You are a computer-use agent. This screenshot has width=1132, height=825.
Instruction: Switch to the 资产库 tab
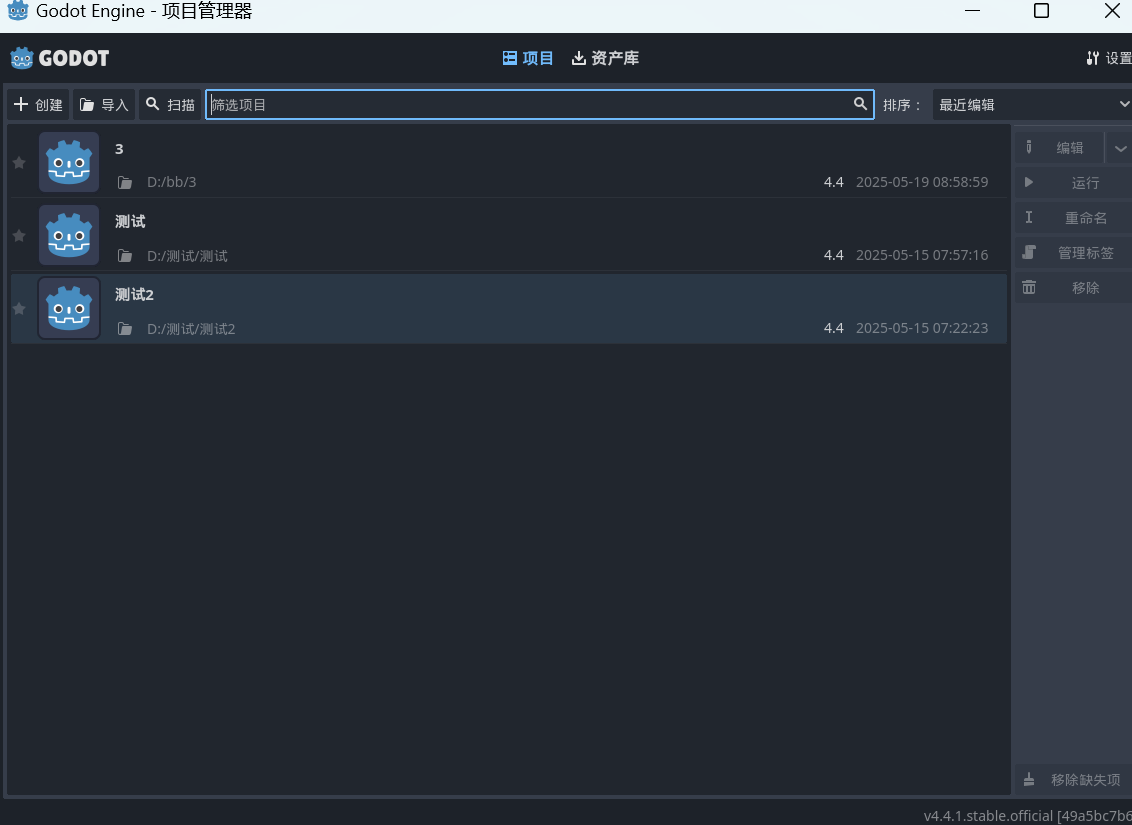coord(605,58)
